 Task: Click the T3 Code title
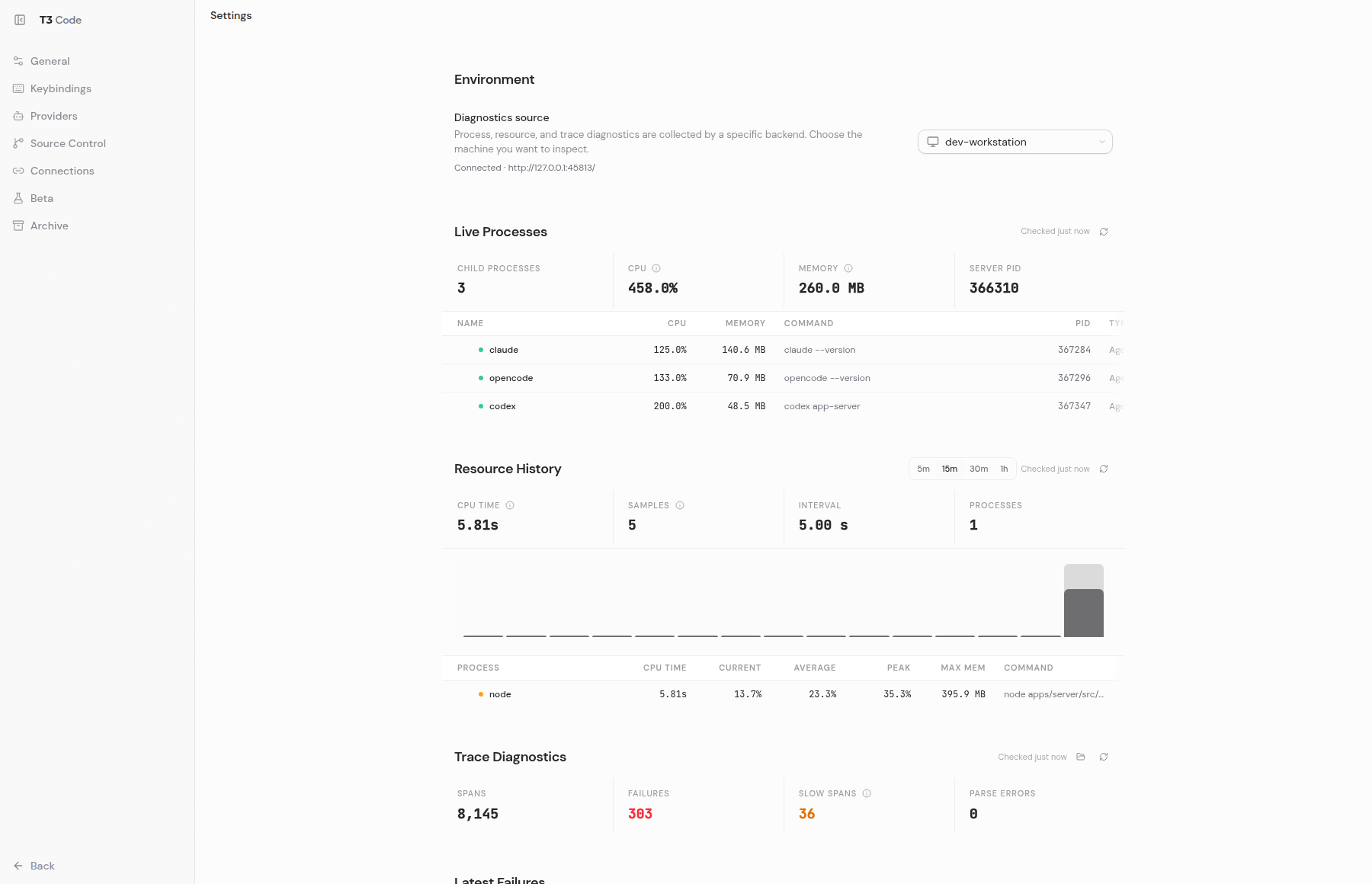click(x=60, y=20)
